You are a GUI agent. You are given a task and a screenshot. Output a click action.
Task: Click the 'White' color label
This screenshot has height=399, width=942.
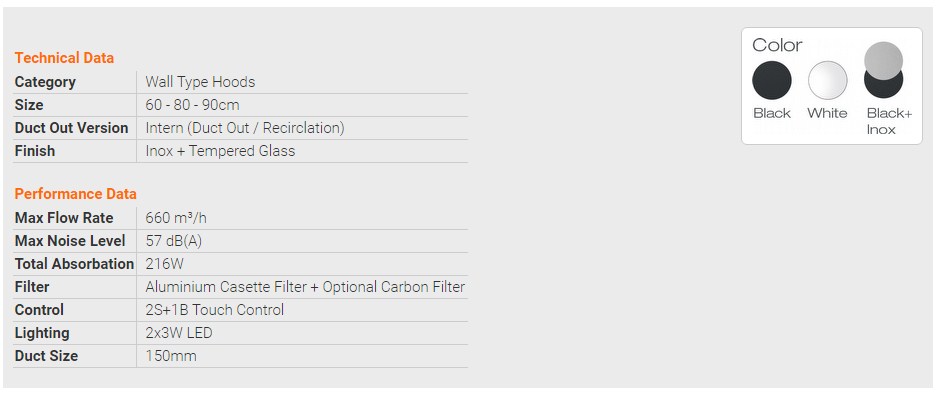coord(827,113)
